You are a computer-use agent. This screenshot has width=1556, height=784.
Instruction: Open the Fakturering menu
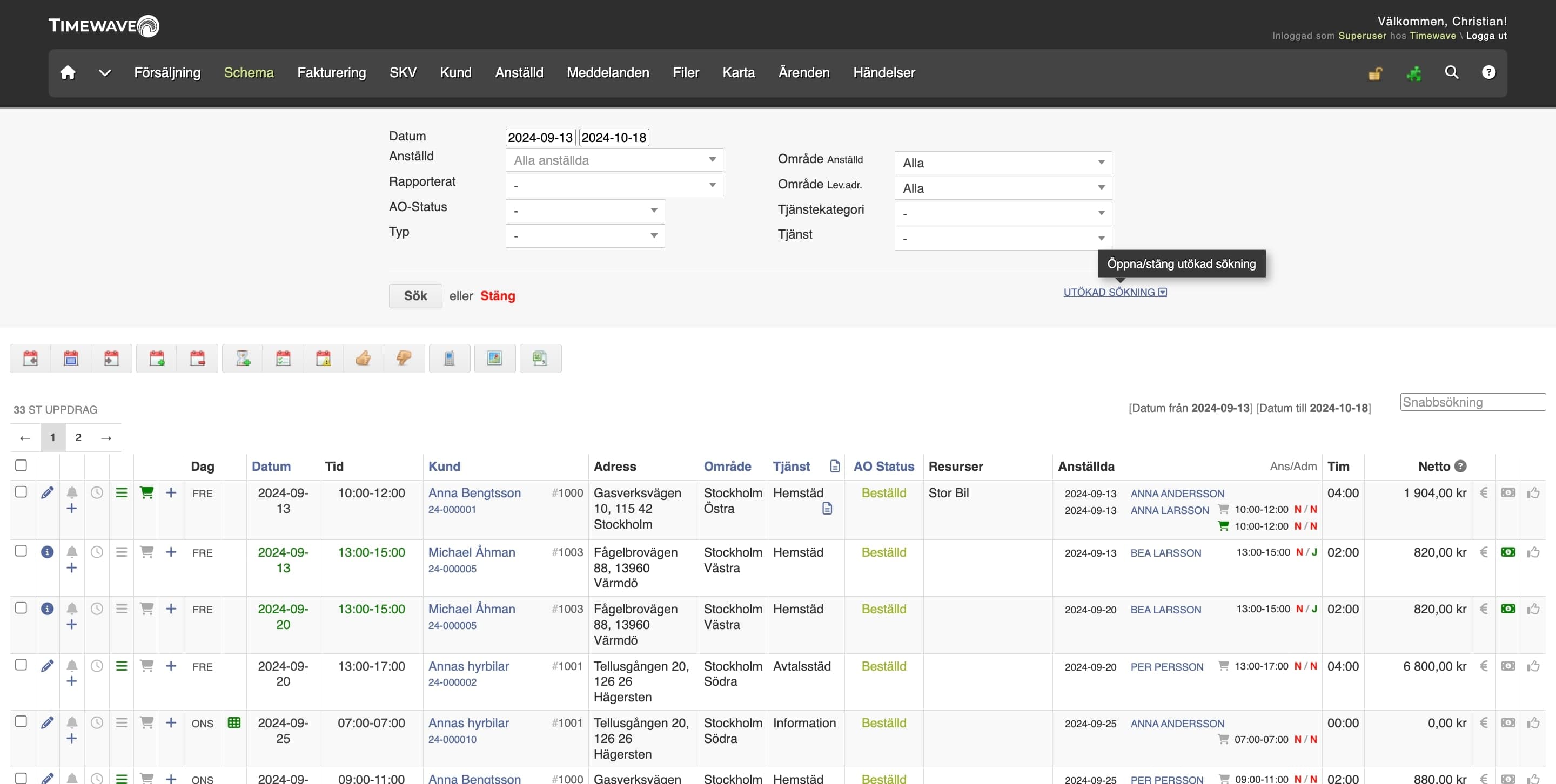(331, 72)
